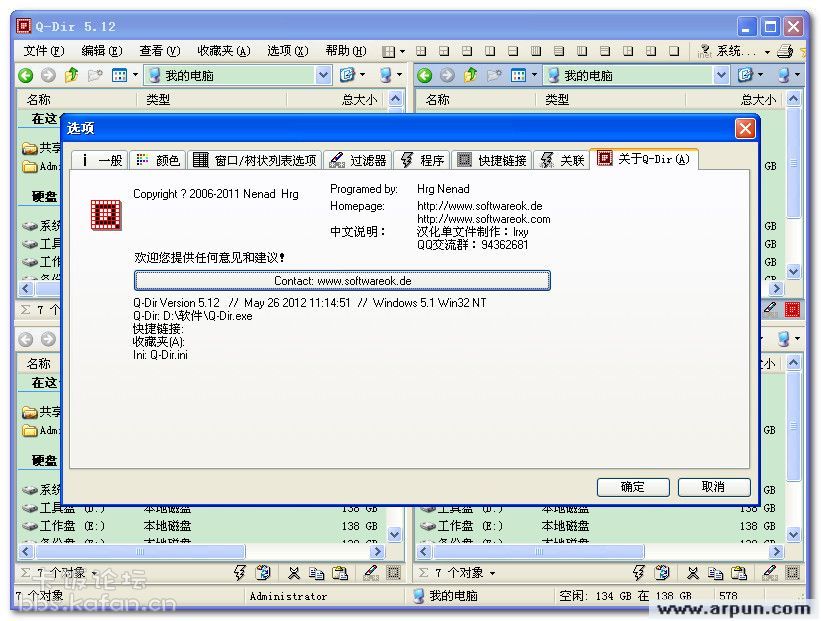
Task: Click the paste icon in bottom-left pane status bar
Action: pos(340,573)
